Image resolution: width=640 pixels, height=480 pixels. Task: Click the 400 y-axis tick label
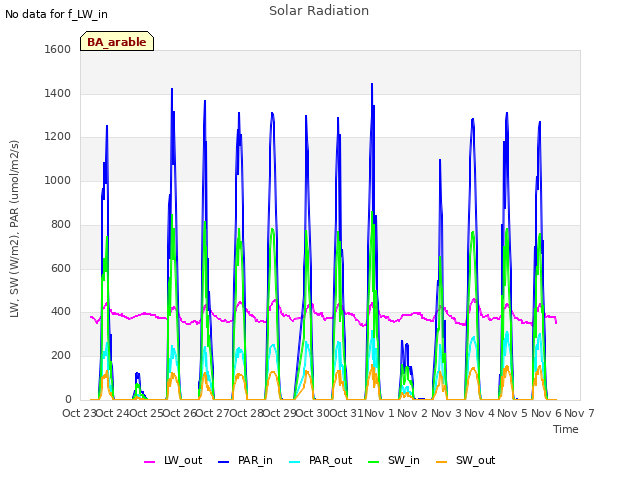(x=61, y=312)
